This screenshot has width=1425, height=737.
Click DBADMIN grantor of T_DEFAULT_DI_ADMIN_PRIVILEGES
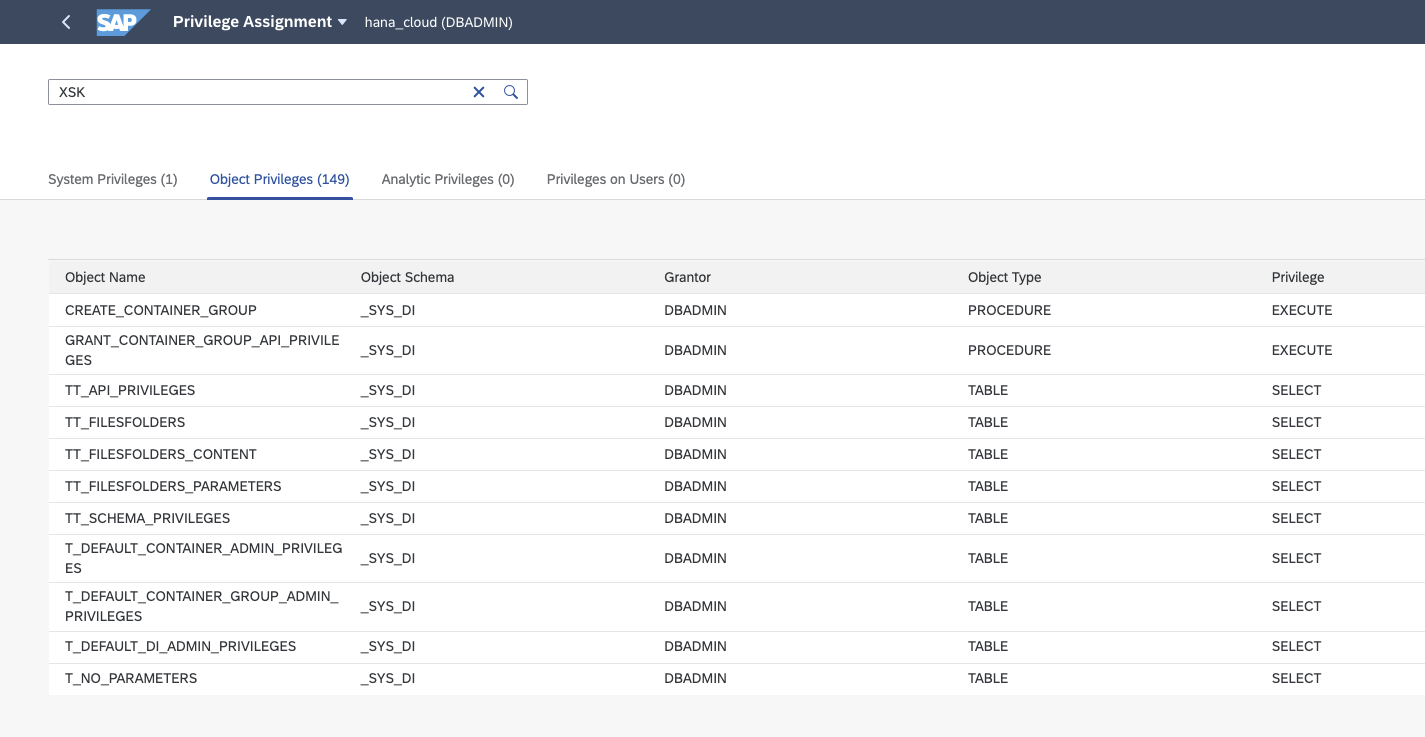(695, 646)
